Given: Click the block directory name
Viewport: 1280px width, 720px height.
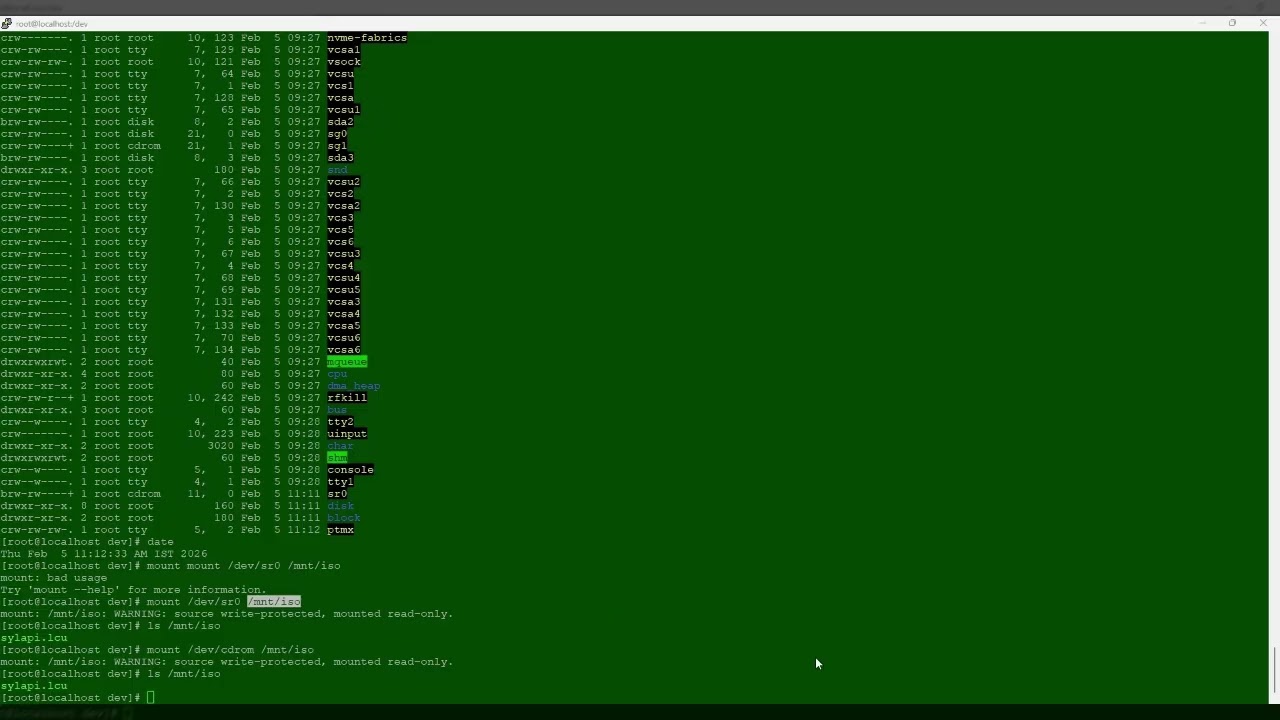Looking at the screenshot, I should pos(344,518).
